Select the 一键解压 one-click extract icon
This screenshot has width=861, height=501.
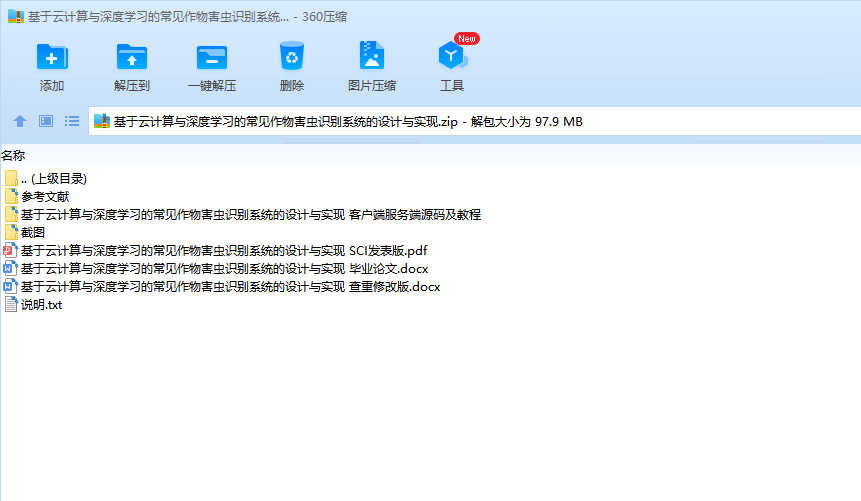tap(212, 57)
